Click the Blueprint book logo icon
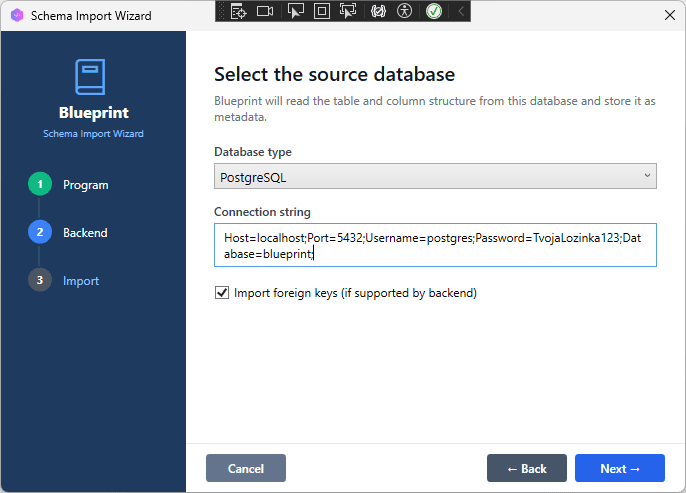Image resolution: width=686 pixels, height=493 pixels. click(90, 77)
